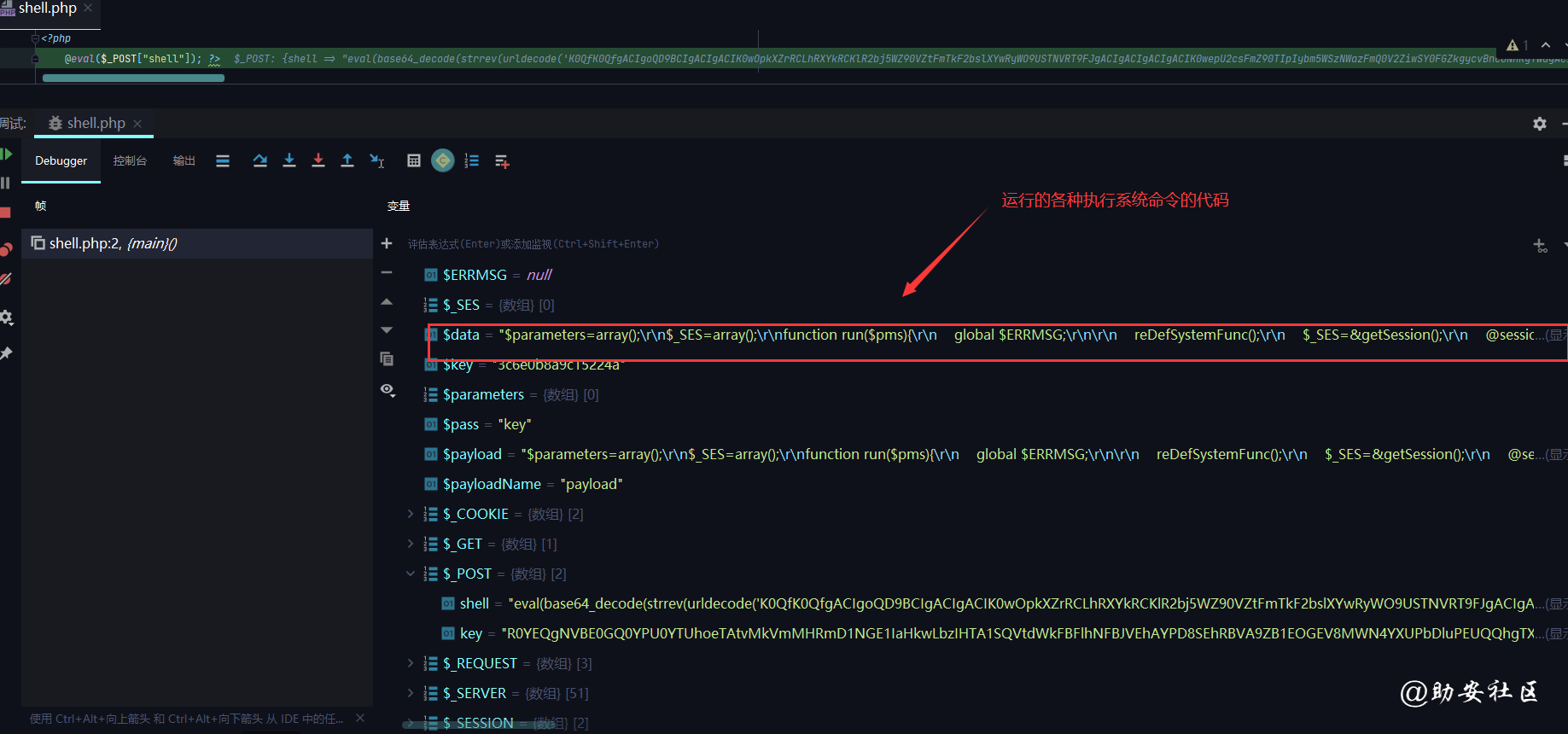Image resolution: width=1568 pixels, height=734 pixels.
Task: Open debug tool window settings gear at top right
Action: pos(1540,124)
